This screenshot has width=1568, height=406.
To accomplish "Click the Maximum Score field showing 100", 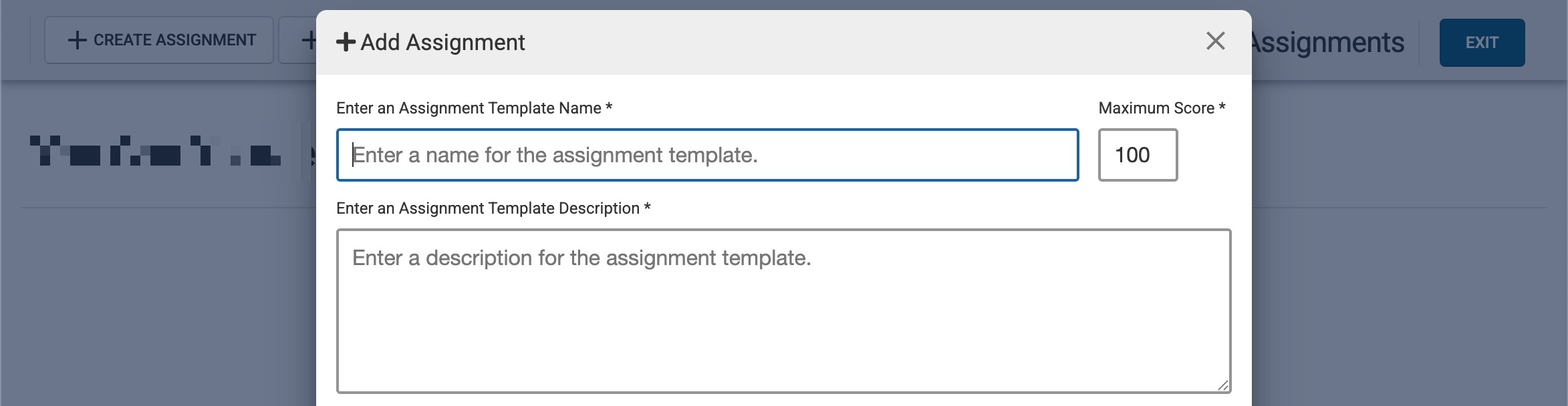I will coord(1138,155).
